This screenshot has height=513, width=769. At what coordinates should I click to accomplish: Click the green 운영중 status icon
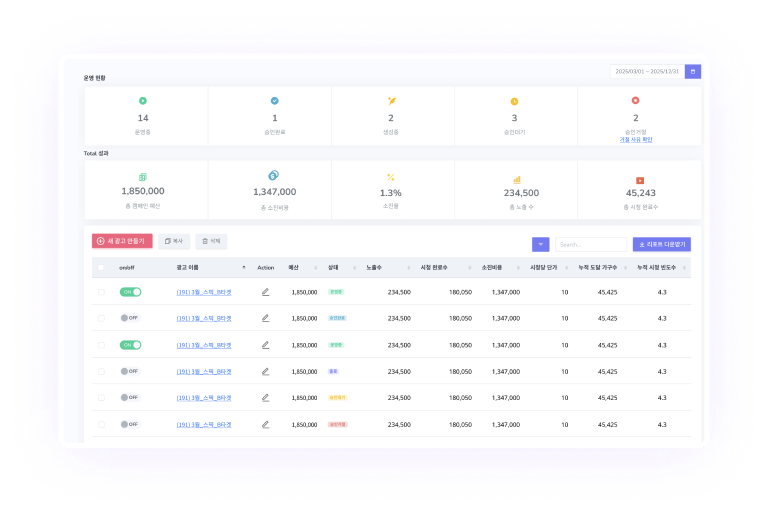click(x=143, y=101)
